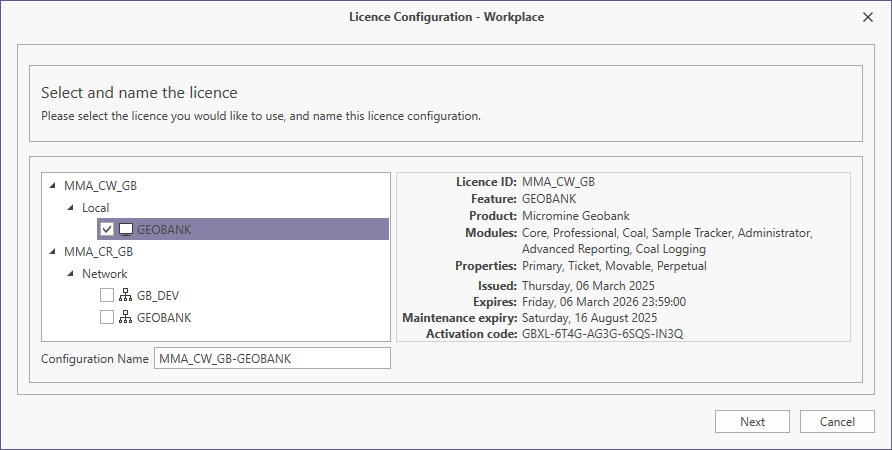The height and width of the screenshot is (450, 892).
Task: Select the MMA_CR_GB licence label
Action: point(98,252)
